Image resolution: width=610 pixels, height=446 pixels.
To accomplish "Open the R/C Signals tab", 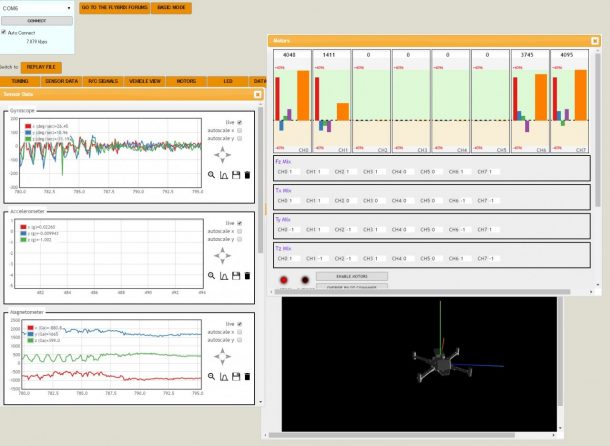I will [x=103, y=81].
